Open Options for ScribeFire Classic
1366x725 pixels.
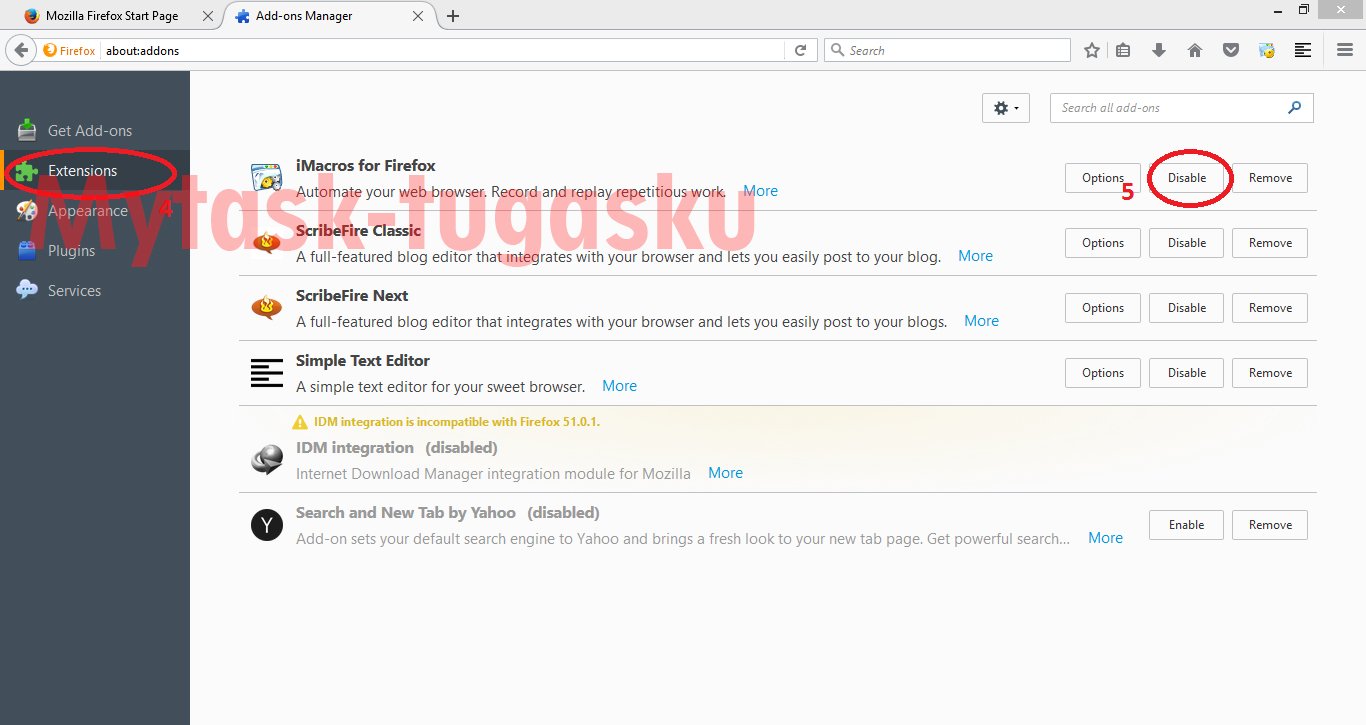(1103, 243)
